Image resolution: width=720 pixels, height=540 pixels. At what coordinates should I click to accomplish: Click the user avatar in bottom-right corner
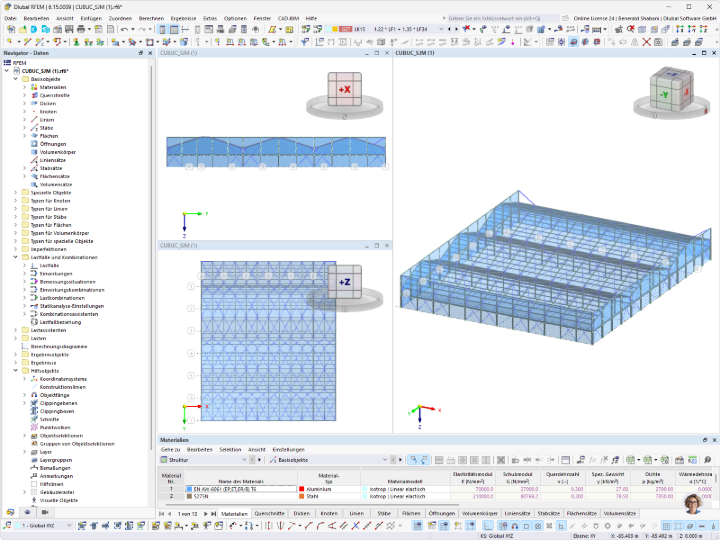[693, 504]
